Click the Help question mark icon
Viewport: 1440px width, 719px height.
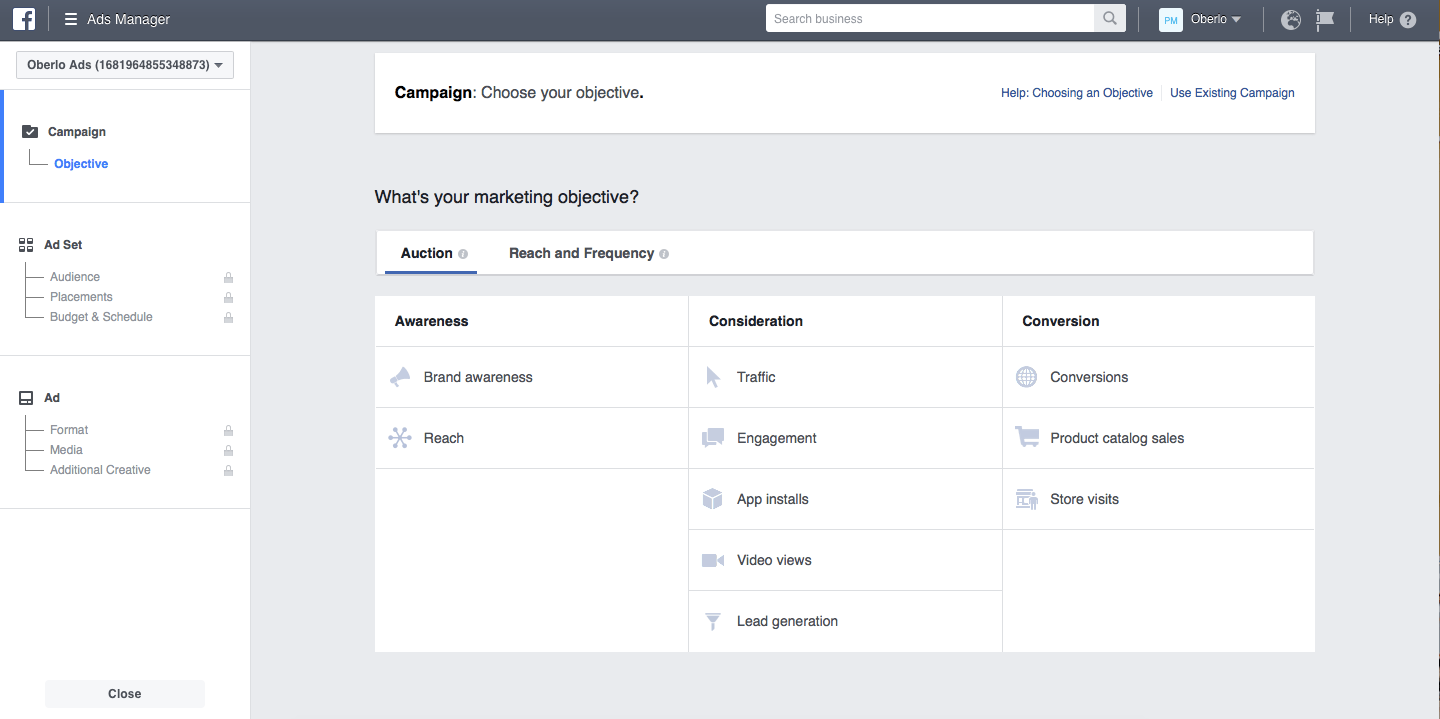click(1408, 20)
